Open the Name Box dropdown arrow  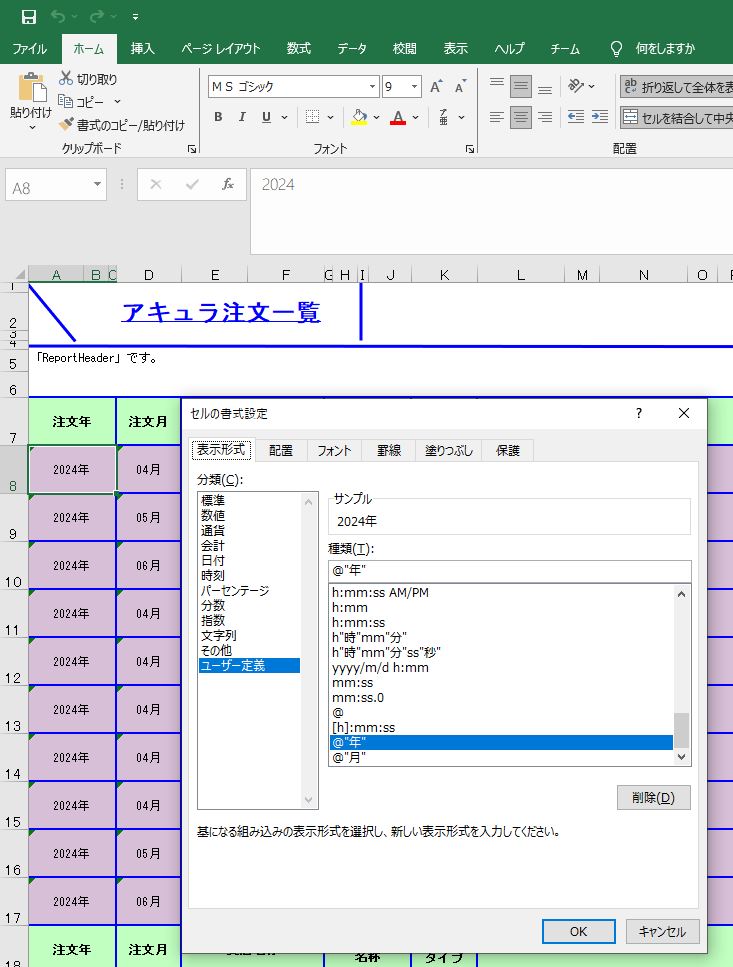[98, 184]
